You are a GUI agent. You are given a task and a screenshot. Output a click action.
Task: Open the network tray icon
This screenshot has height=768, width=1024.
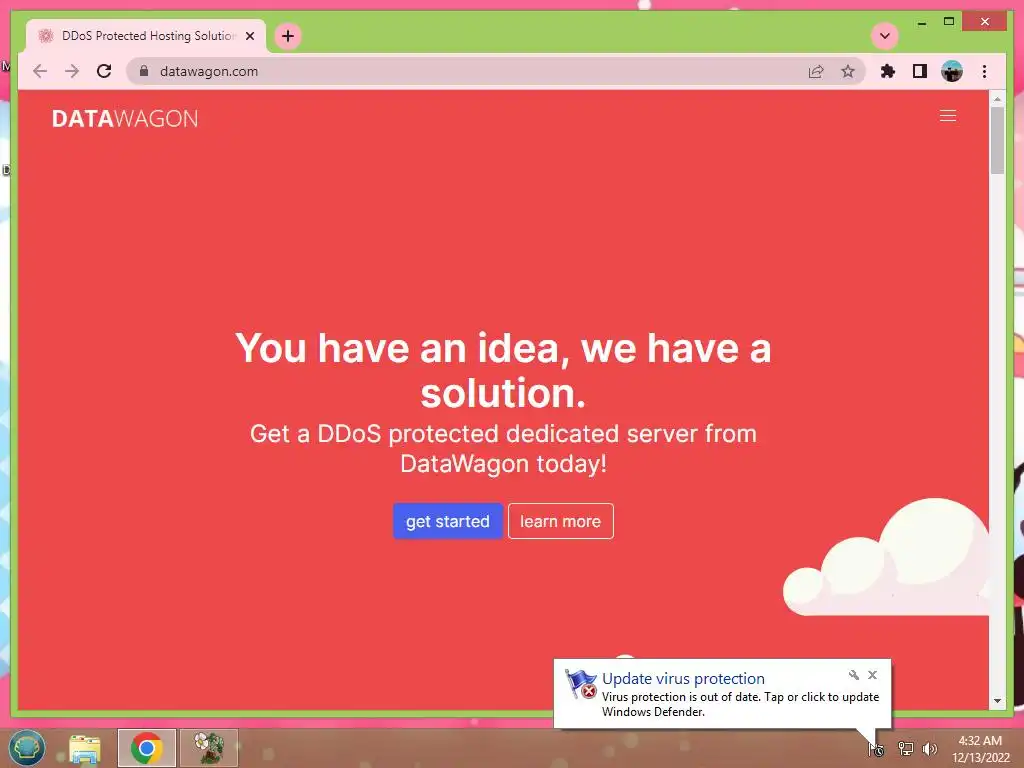905,749
